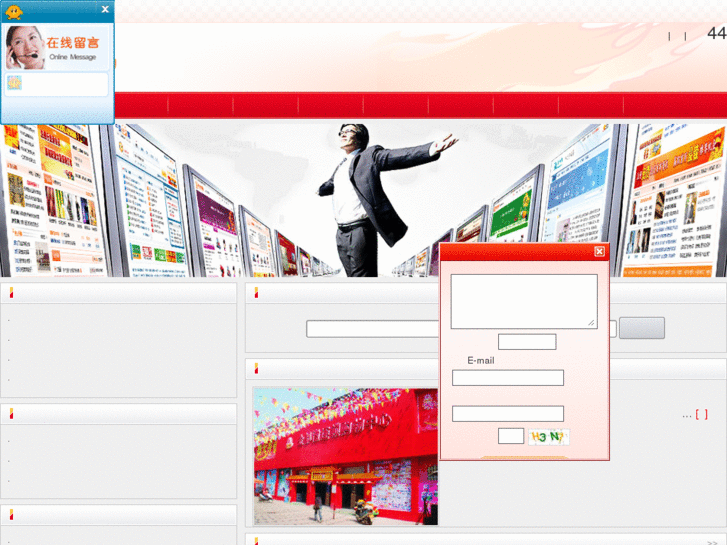Click the orange mascot icon in chat widget
Screen dimensions: 727x545
(x=14, y=11)
